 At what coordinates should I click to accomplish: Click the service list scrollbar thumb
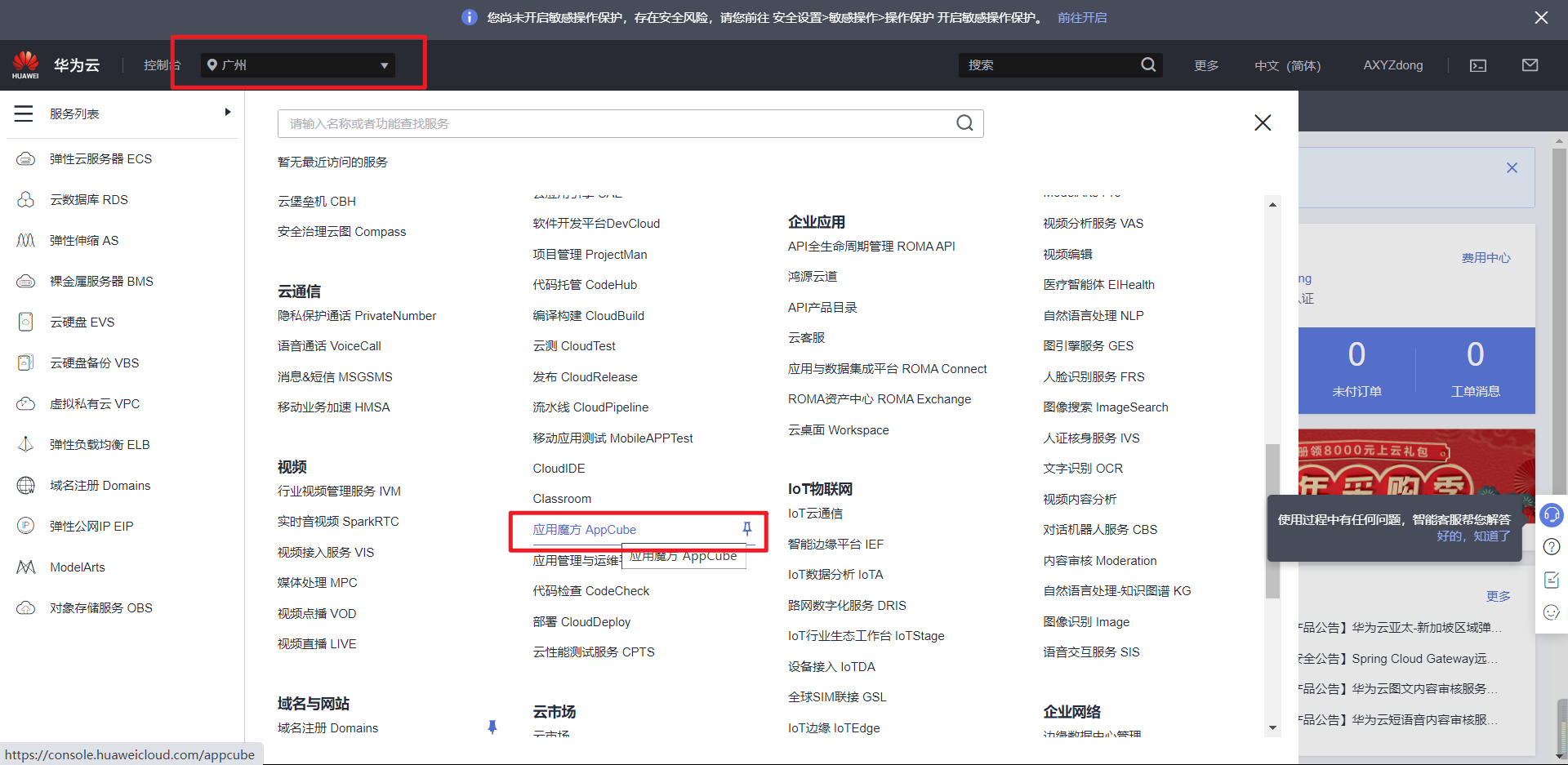click(1272, 521)
